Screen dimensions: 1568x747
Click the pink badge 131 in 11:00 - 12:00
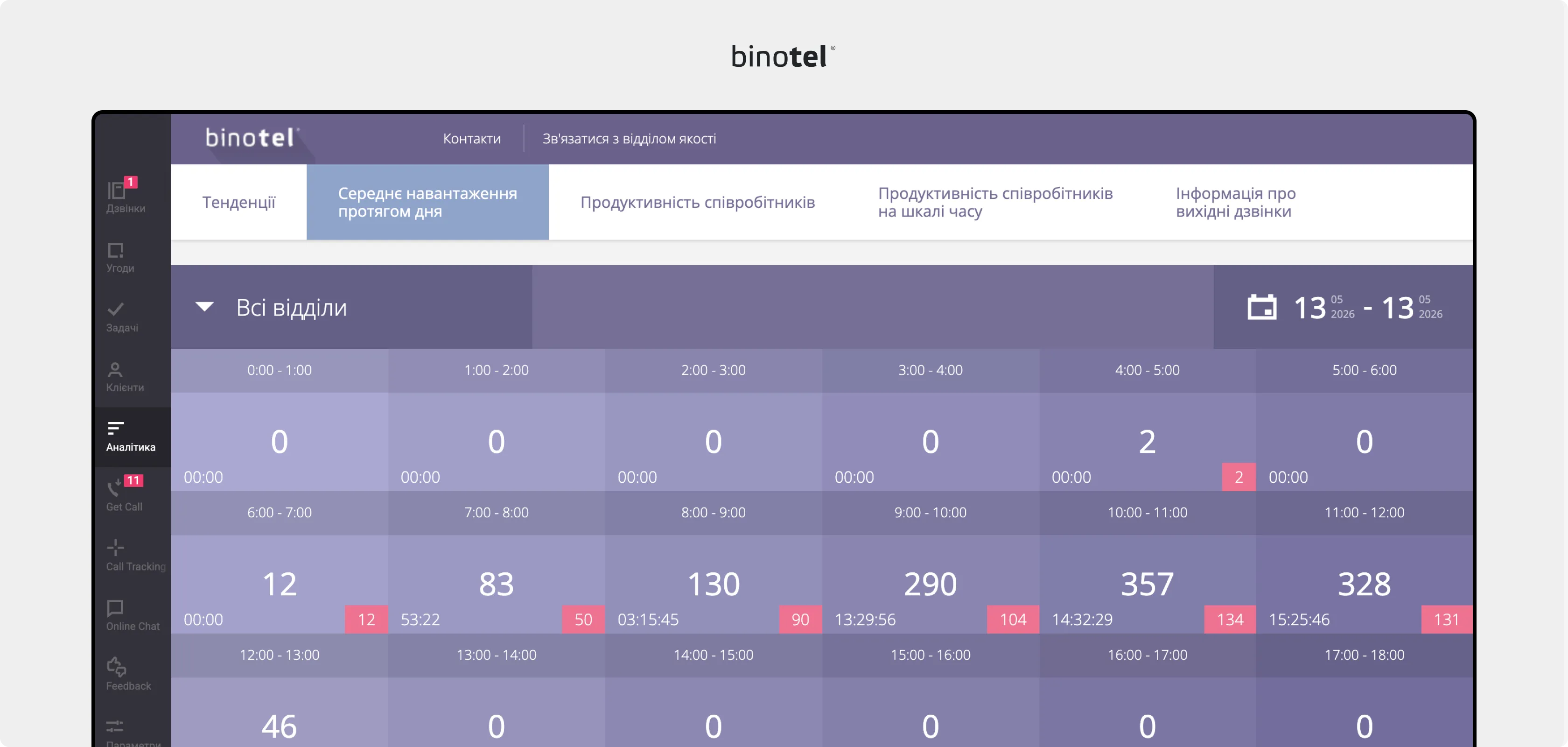click(1447, 619)
